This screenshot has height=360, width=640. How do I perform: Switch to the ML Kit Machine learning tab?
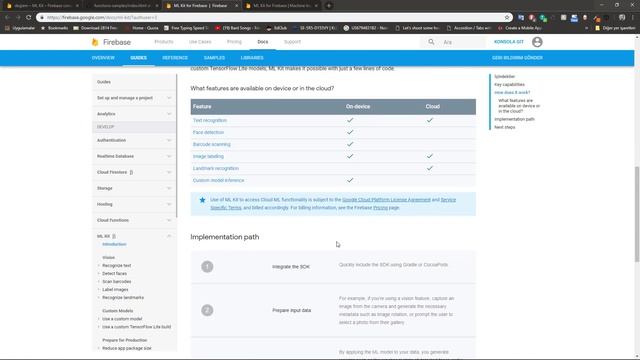tap(282, 6)
